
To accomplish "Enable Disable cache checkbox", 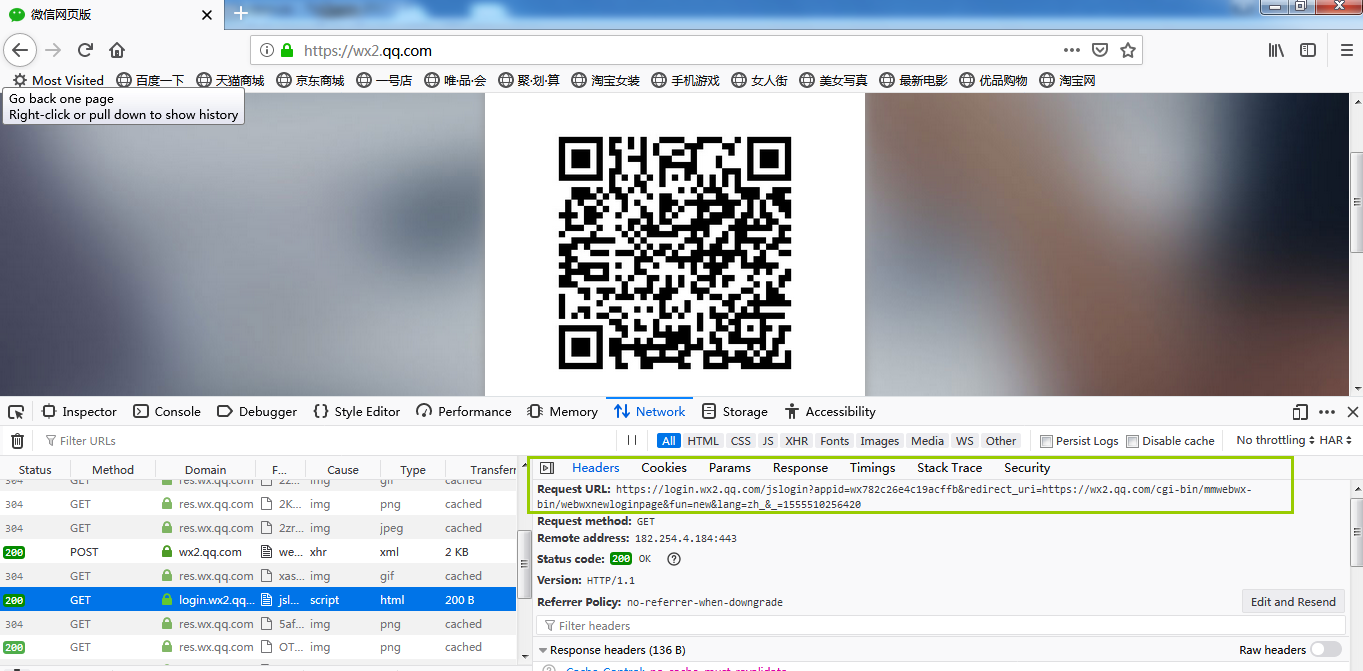I will pos(1133,441).
